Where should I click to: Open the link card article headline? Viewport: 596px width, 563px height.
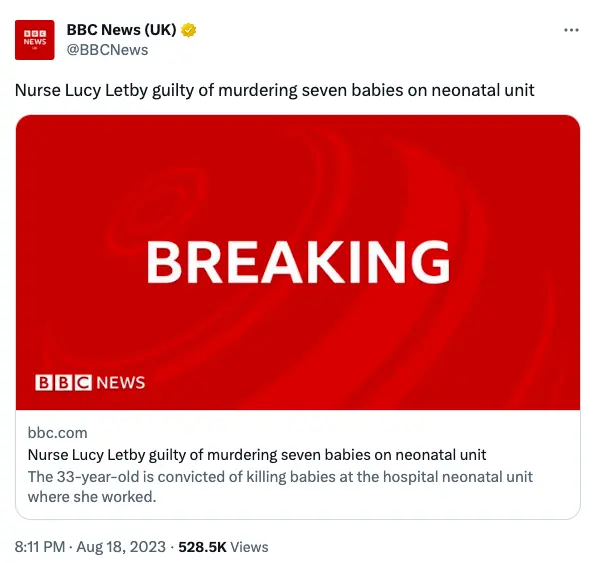pos(257,455)
